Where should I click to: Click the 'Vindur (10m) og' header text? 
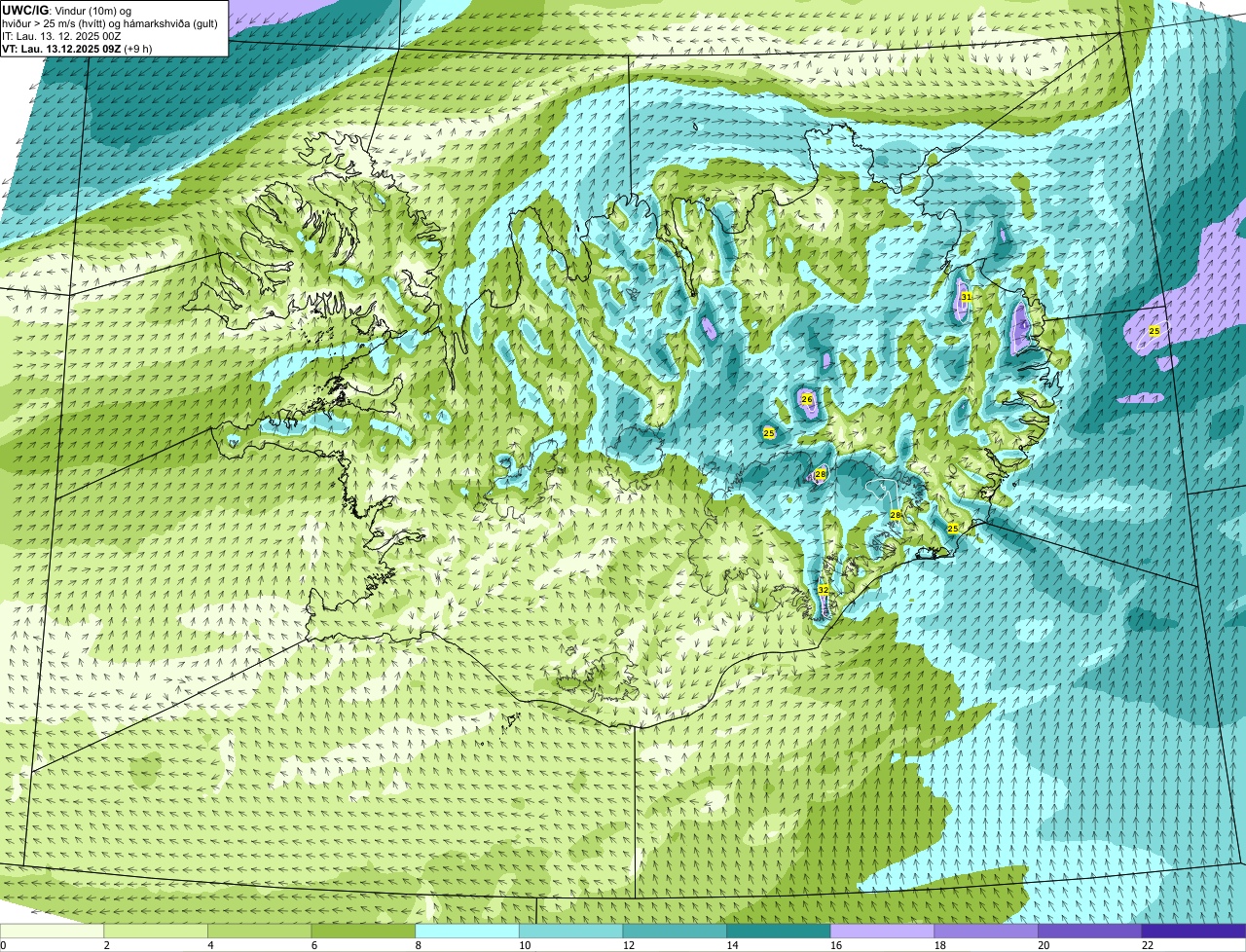[x=92, y=10]
